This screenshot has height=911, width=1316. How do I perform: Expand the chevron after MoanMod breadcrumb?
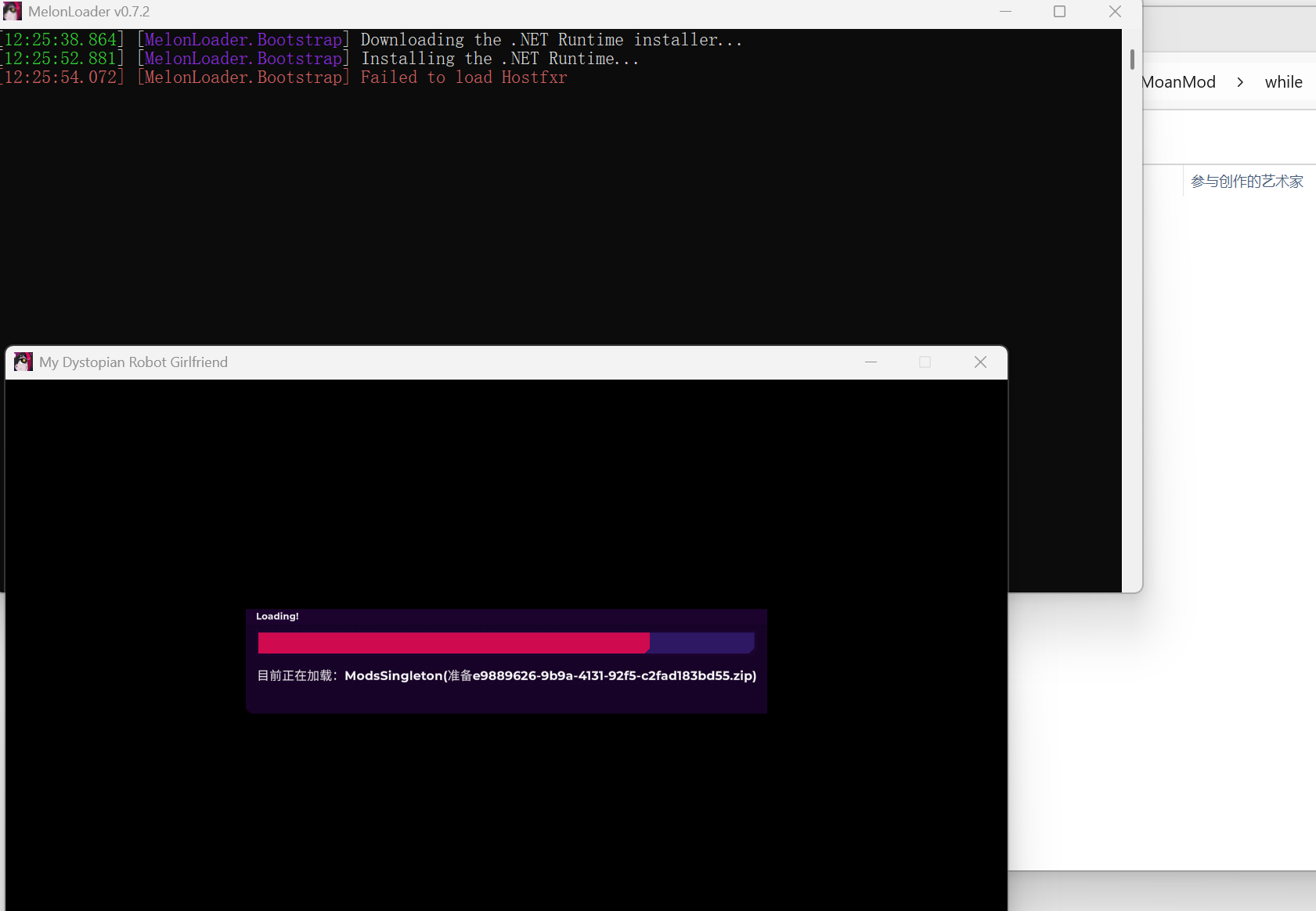coord(1240,82)
